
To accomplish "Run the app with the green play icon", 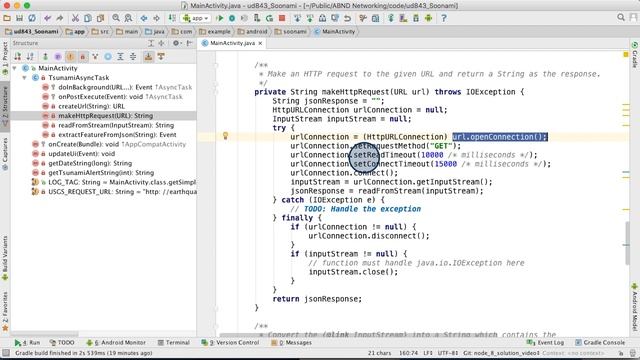I will [220, 18].
